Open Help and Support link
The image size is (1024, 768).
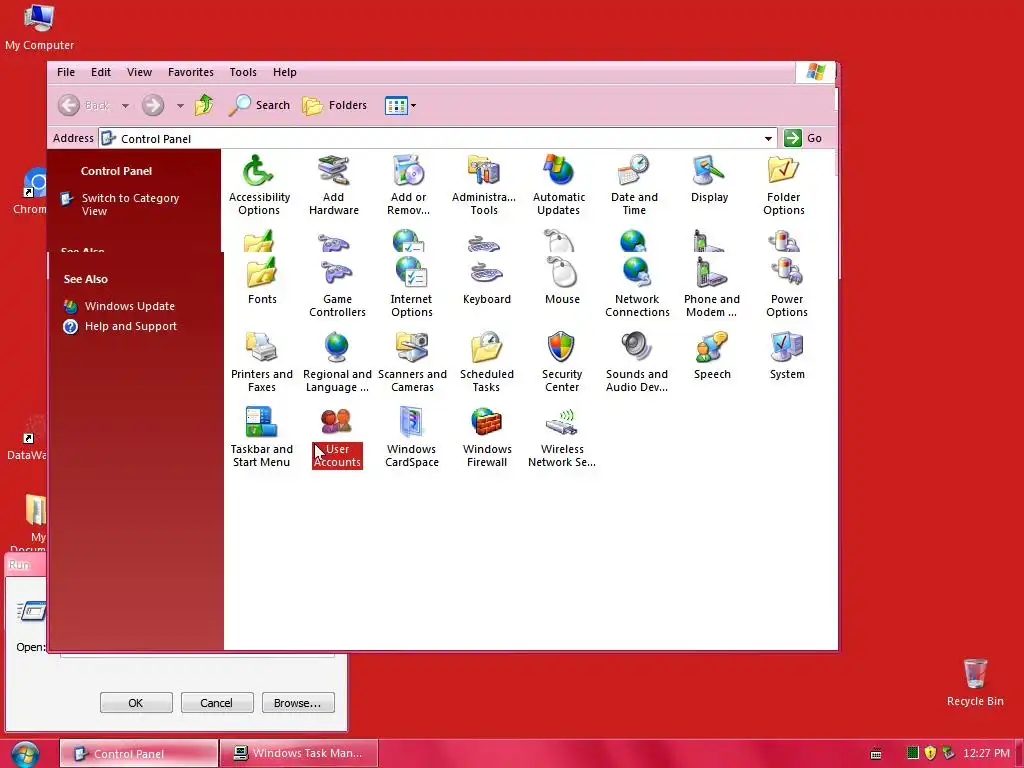[131, 327]
